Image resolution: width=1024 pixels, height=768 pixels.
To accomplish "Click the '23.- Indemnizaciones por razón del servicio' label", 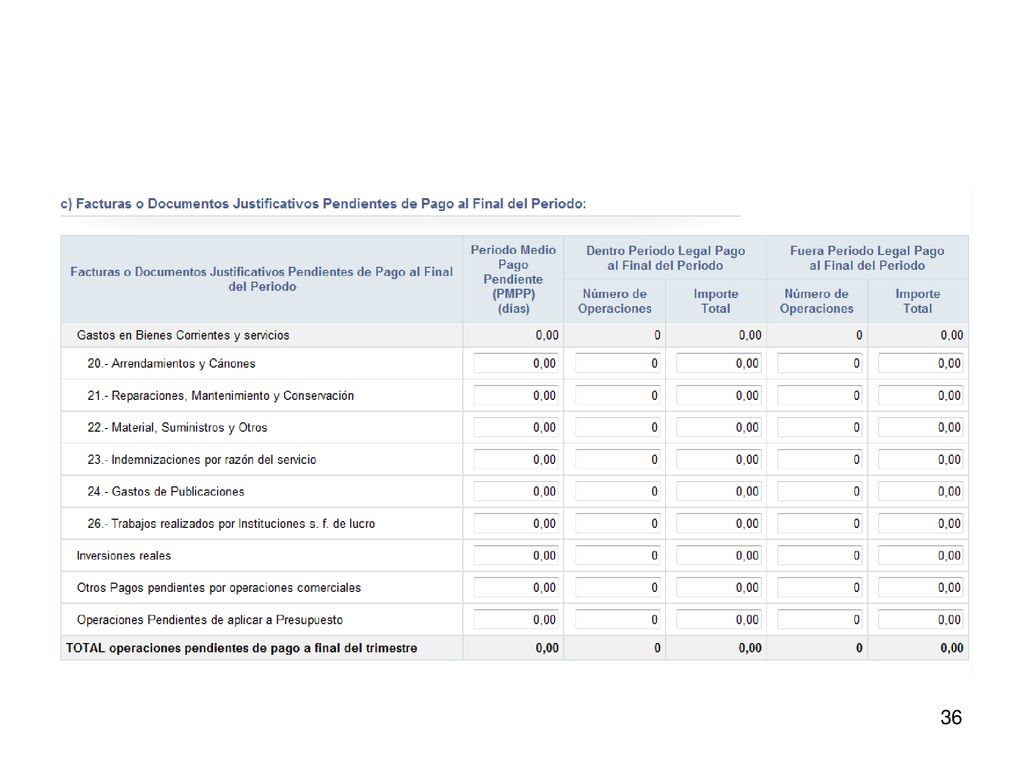I will pos(202,459).
